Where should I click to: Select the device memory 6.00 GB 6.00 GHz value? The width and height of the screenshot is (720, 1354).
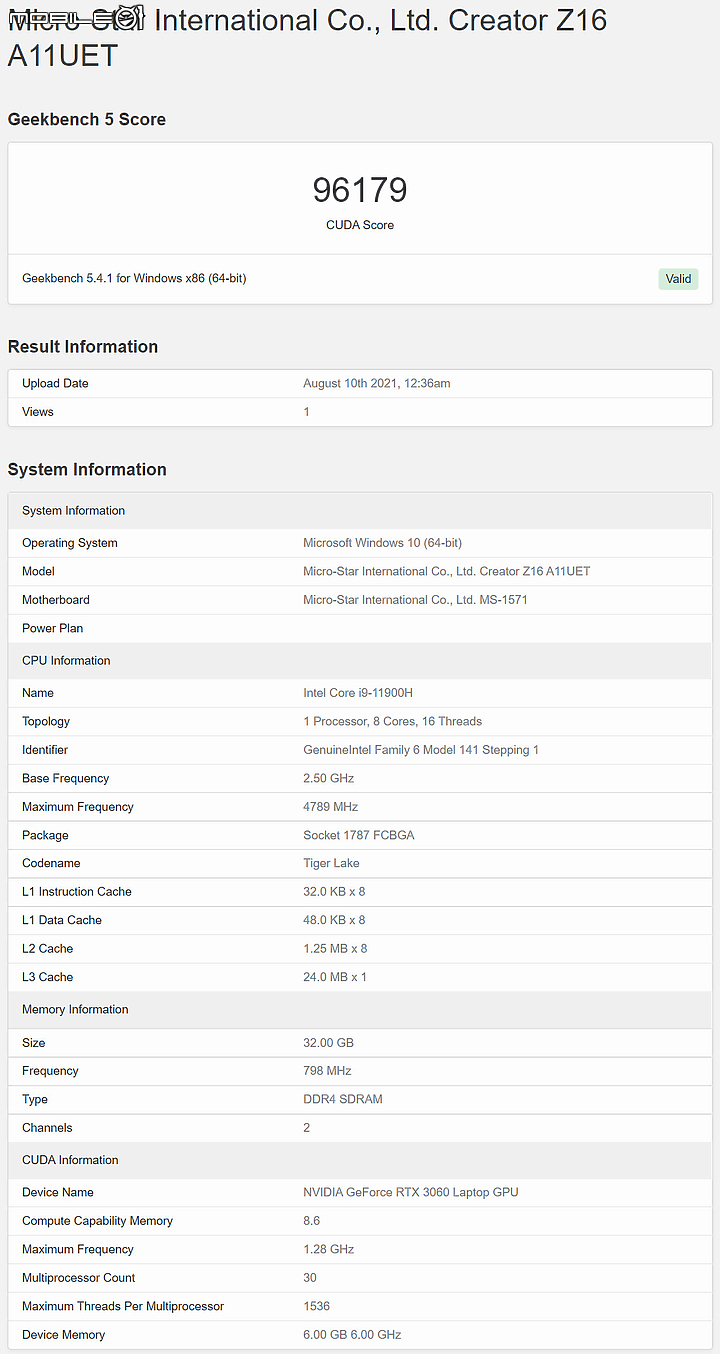(x=352, y=1335)
